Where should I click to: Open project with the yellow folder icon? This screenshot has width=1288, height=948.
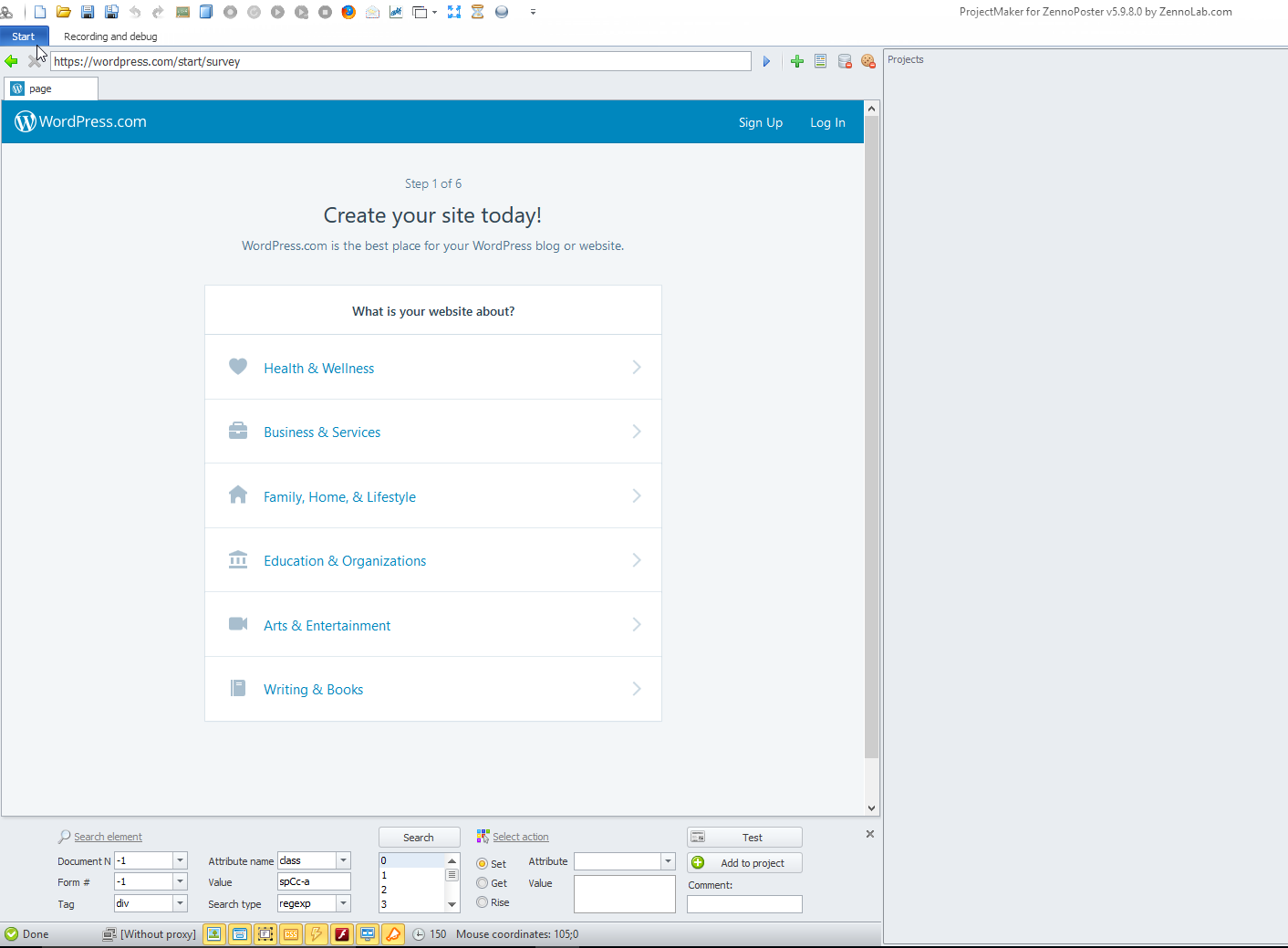tap(64, 12)
